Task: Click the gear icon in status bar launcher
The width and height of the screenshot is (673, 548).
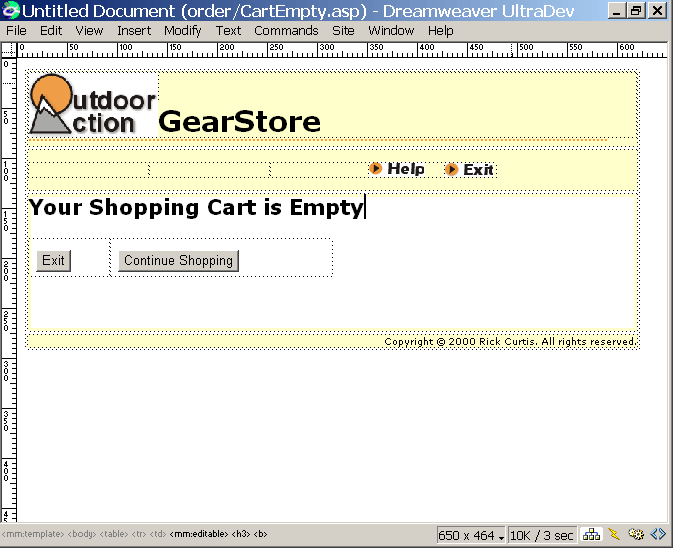Action: pos(636,535)
